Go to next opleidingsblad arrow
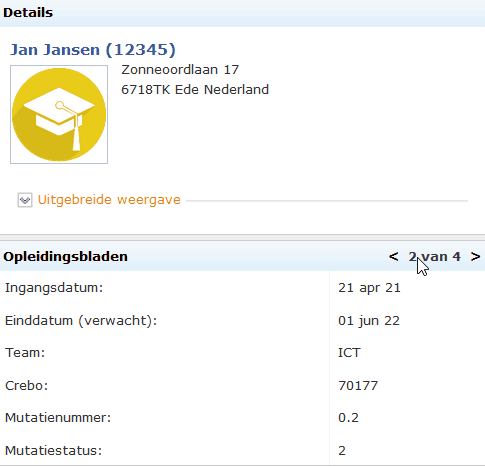The image size is (485, 466). click(x=475, y=257)
